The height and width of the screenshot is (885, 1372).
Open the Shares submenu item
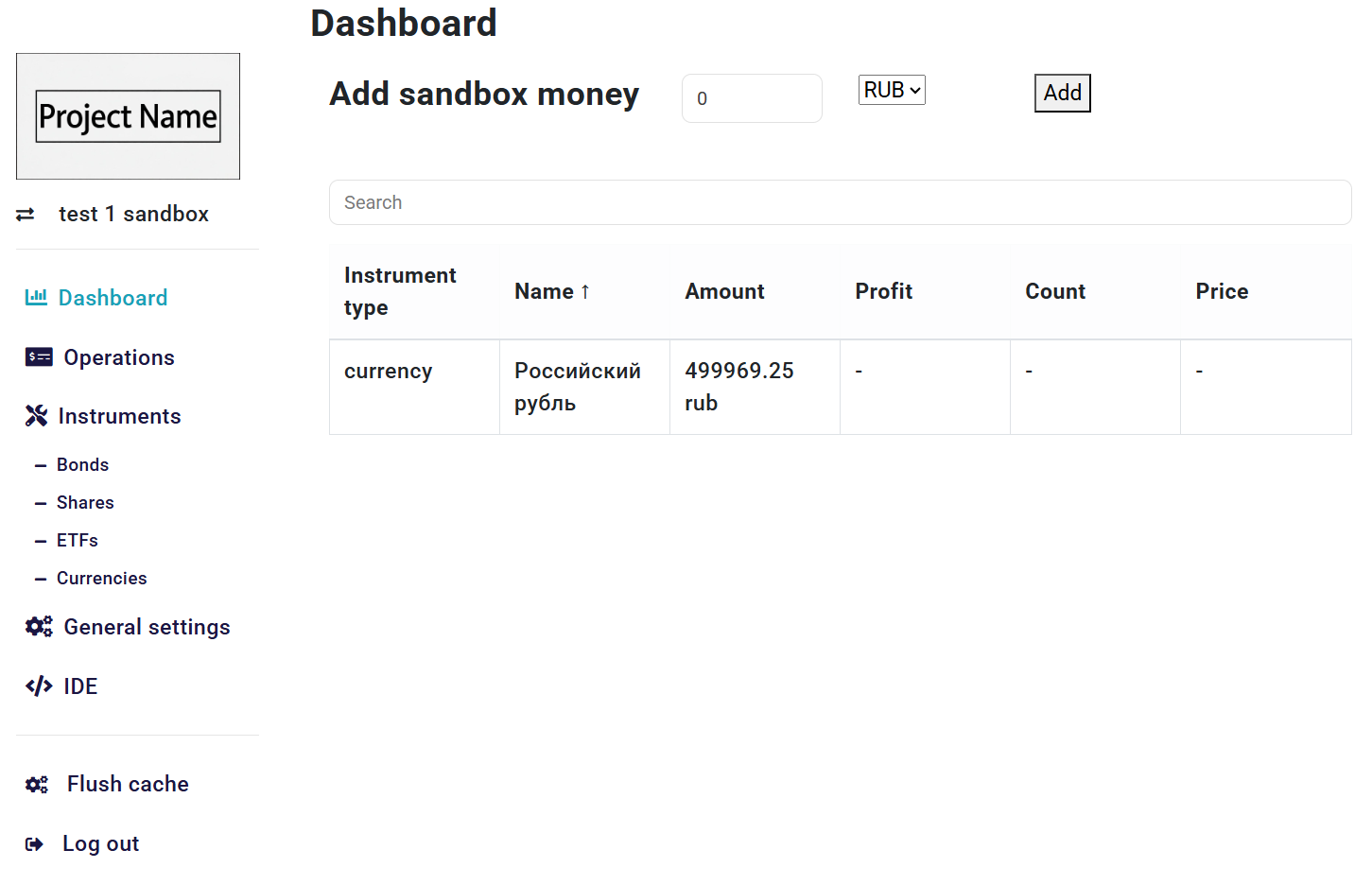(x=85, y=502)
